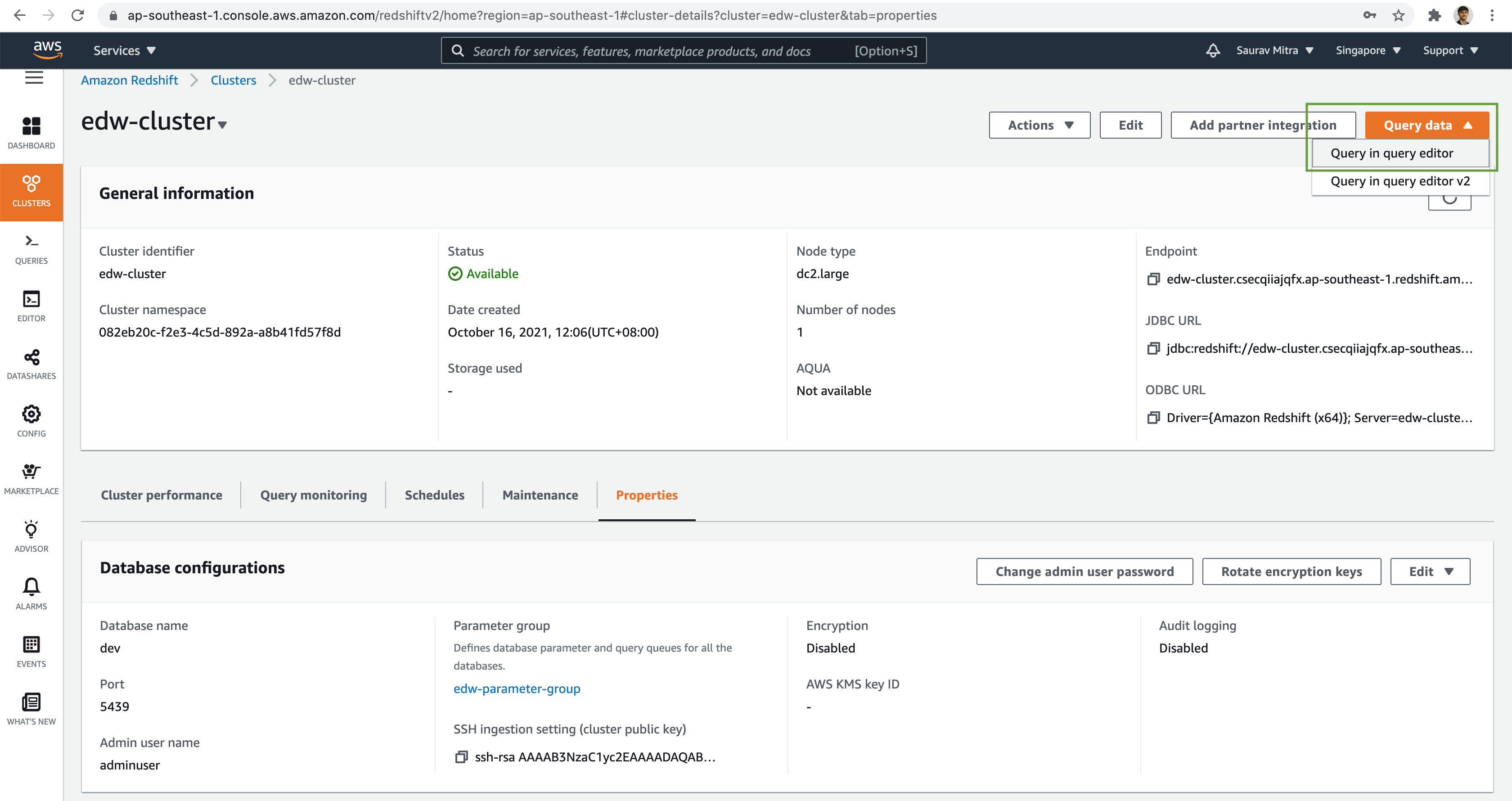Image resolution: width=1512 pixels, height=801 pixels.
Task: Open the Actions dropdown
Action: (x=1039, y=125)
